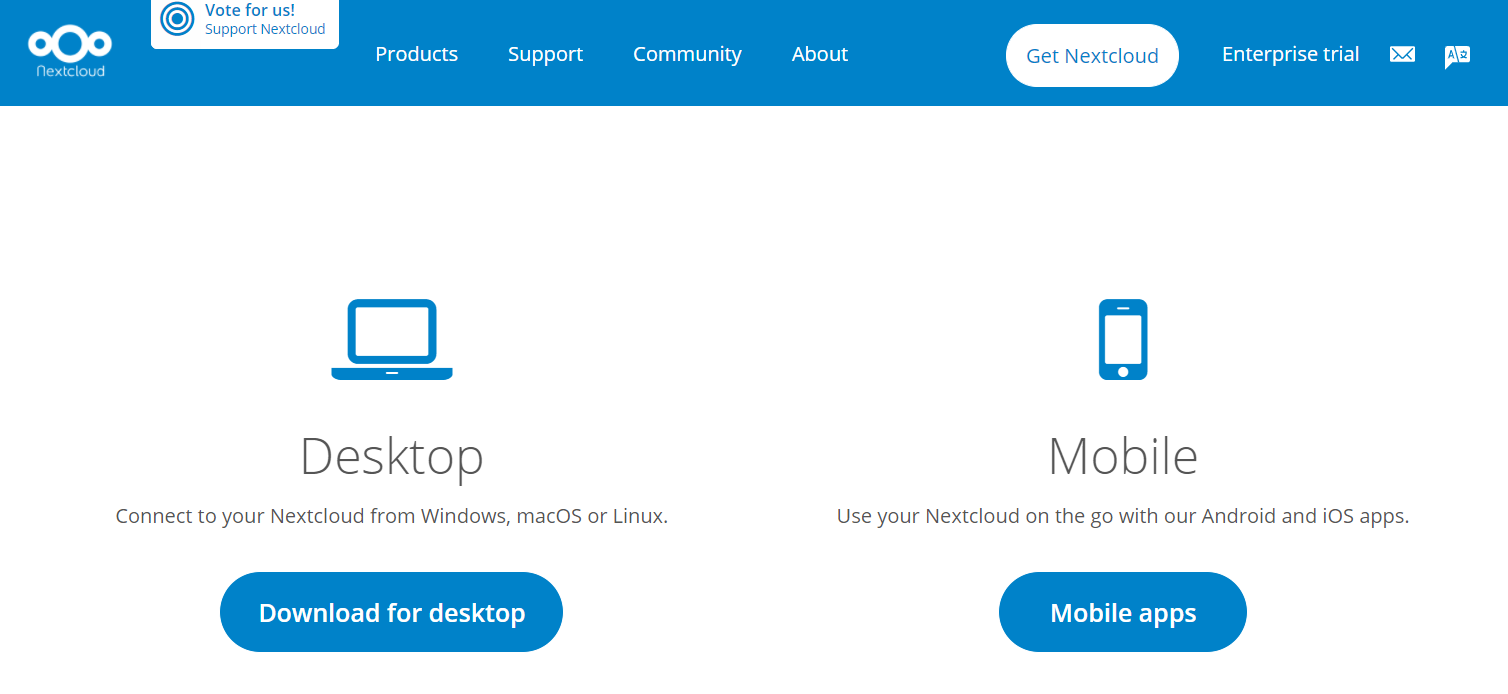Click the Mobile heading
Image resolution: width=1508 pixels, height=694 pixels.
1123,456
